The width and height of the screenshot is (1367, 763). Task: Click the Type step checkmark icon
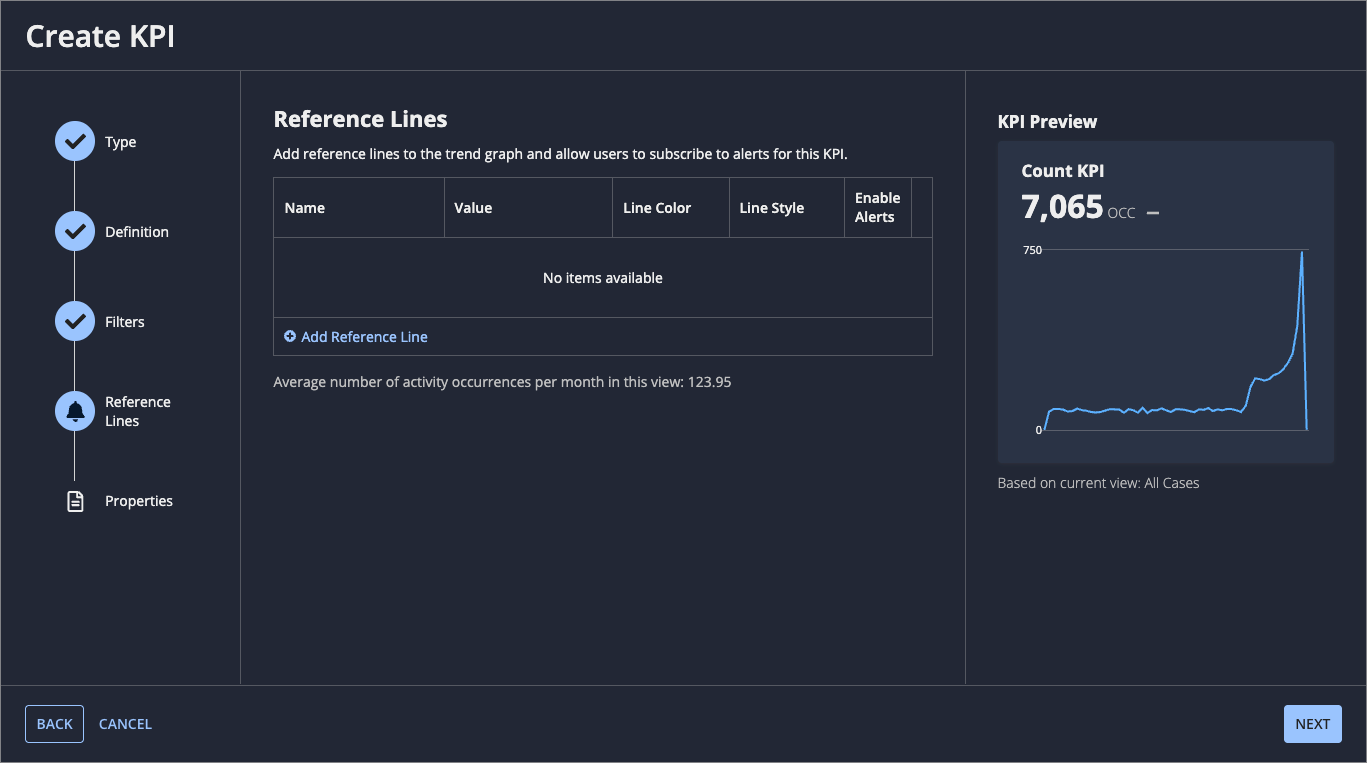tap(75, 142)
